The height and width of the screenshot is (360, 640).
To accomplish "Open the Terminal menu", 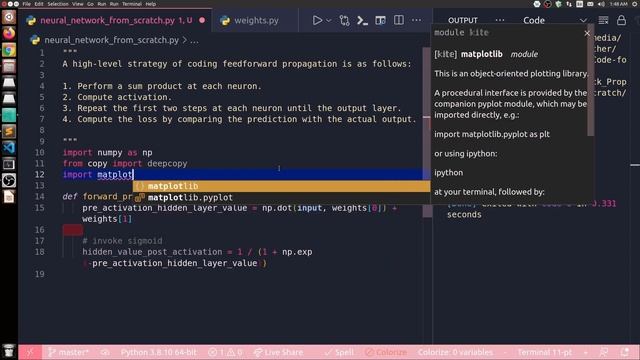I will tap(132, 4).
